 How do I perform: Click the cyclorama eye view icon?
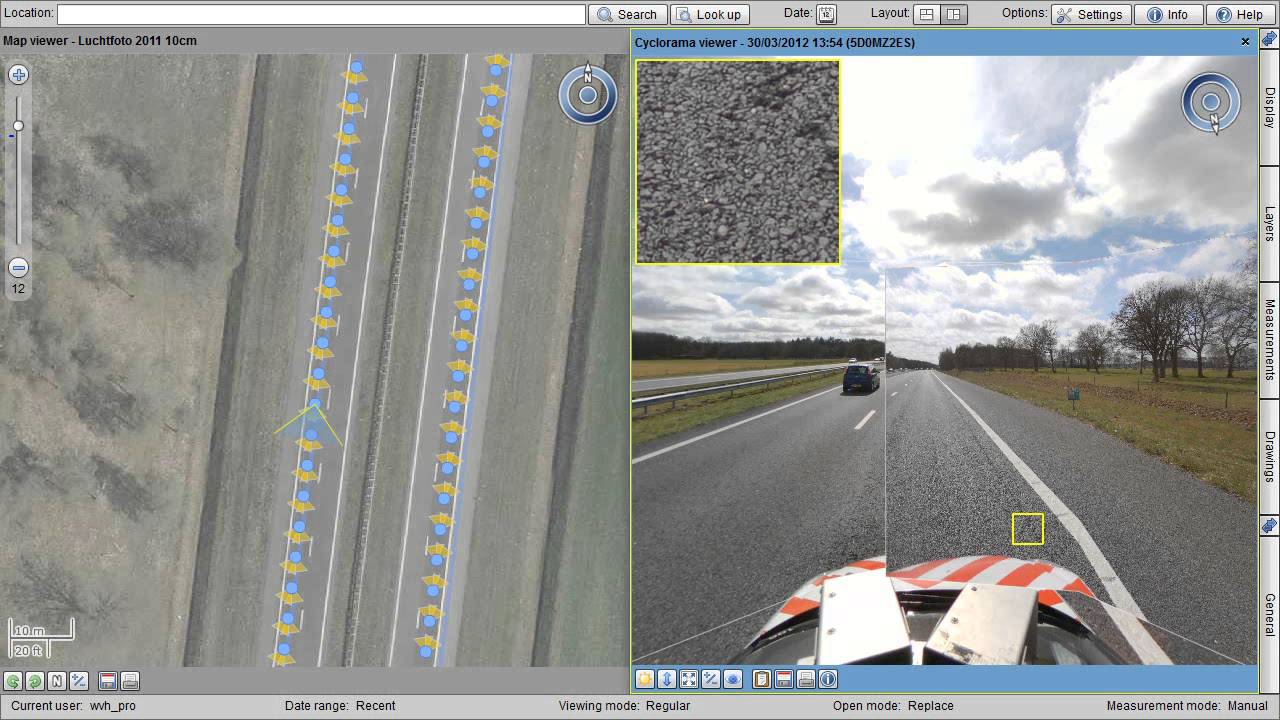733,679
